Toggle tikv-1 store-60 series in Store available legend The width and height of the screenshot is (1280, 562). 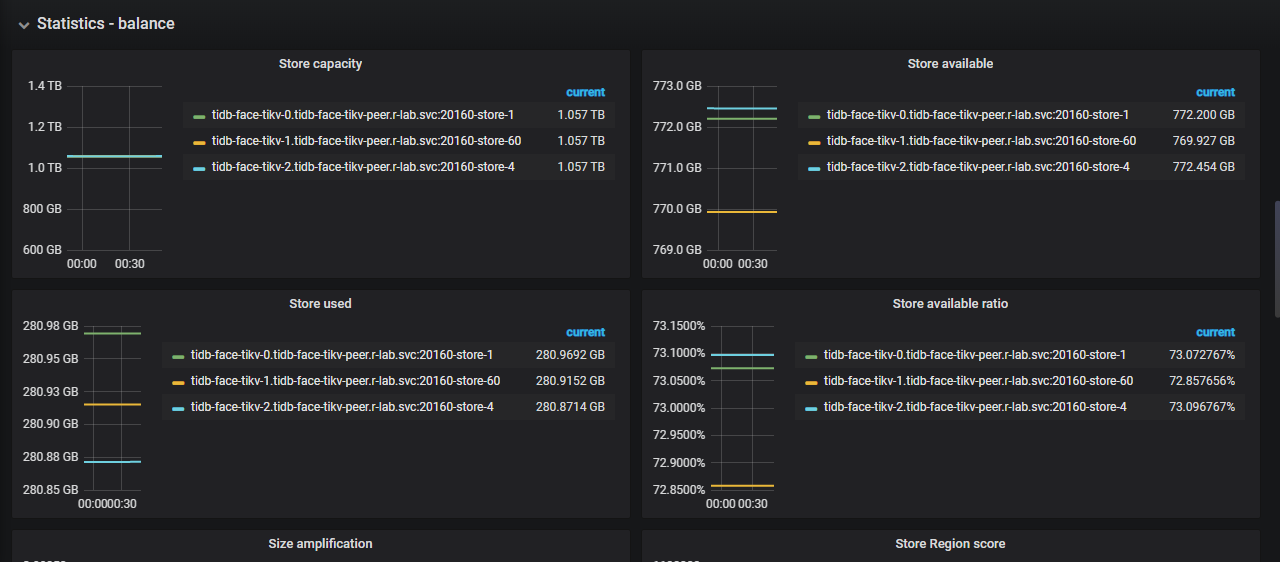pyautogui.click(x=980, y=141)
